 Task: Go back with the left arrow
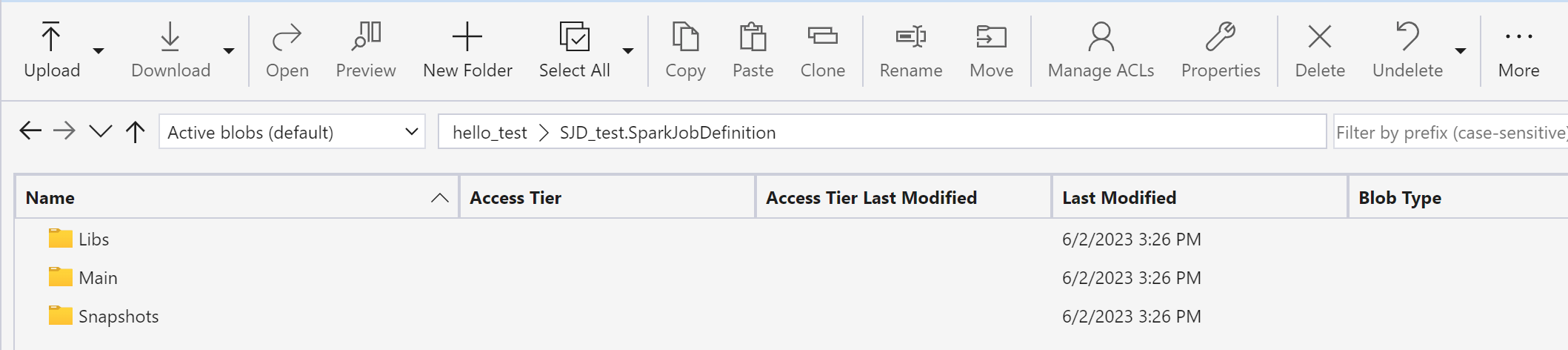point(30,132)
